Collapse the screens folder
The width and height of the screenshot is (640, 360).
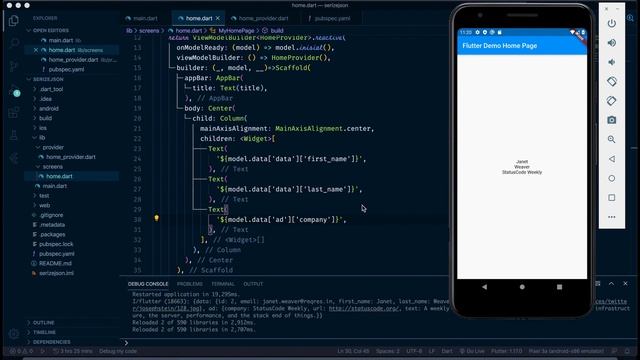(53, 167)
